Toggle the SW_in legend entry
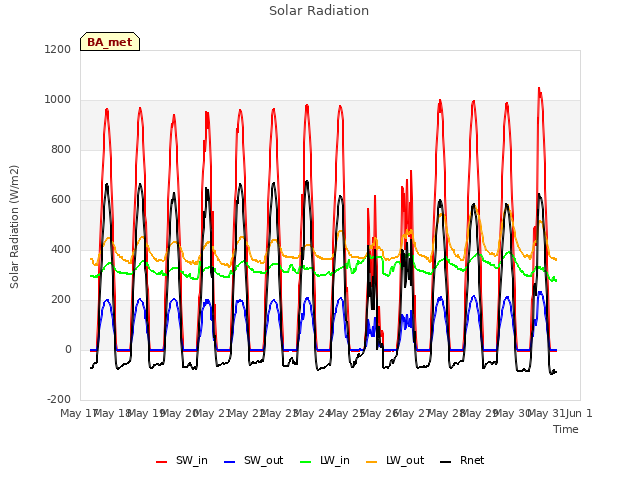Screen dimensions: 640x480 pyautogui.click(x=182, y=460)
